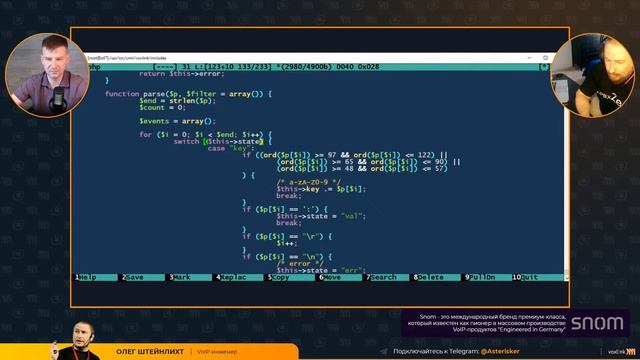
Task: Click the Telegram paper plane icon
Action: tap(384, 351)
